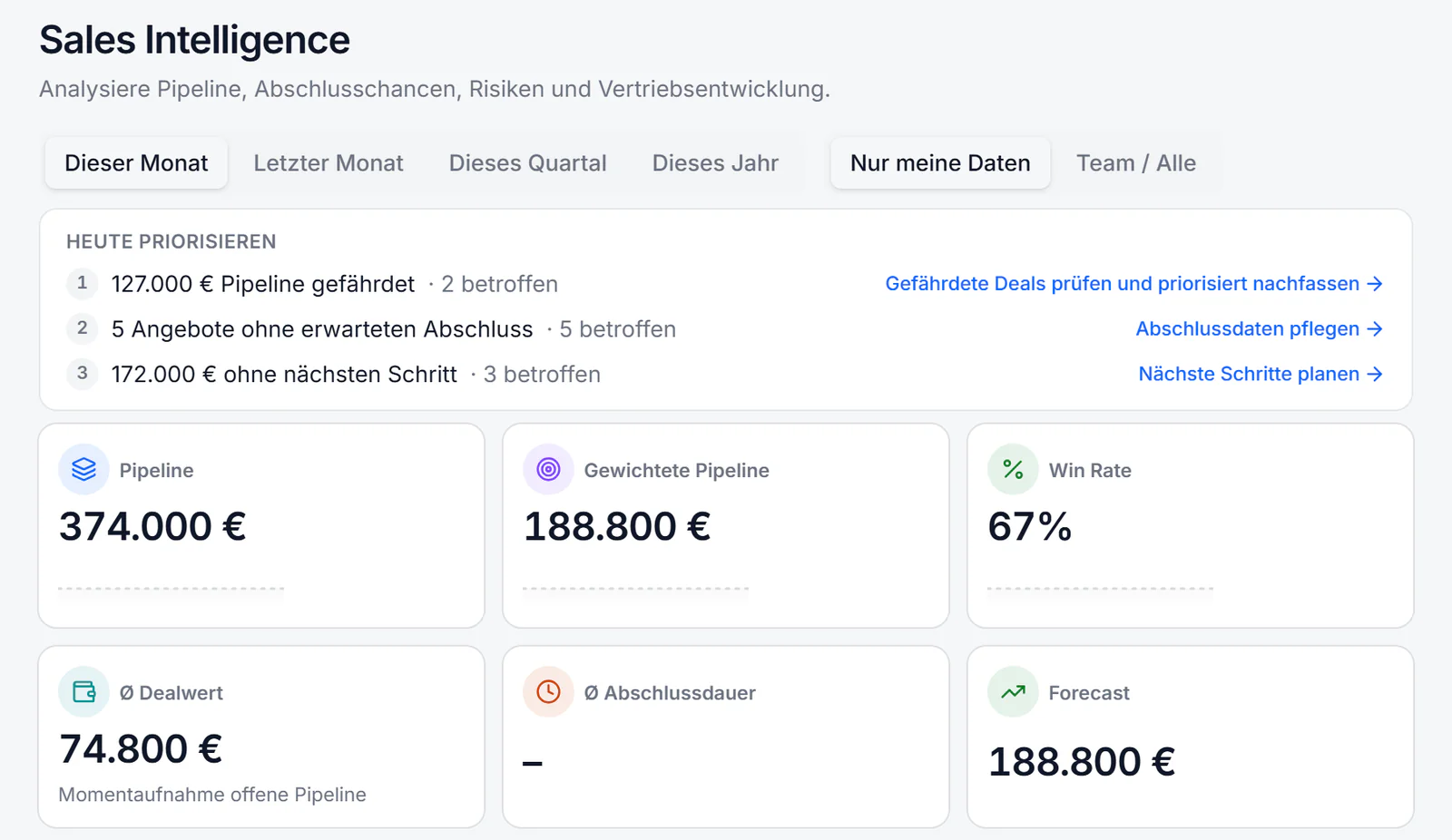1452x840 pixels.
Task: Open the Nächste Schritte planen link
Action: click(x=1261, y=374)
